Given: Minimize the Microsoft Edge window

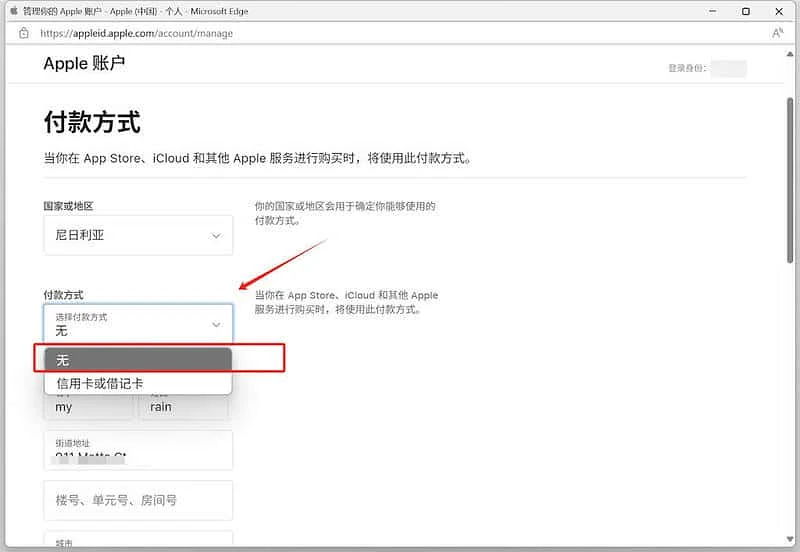Looking at the screenshot, I should tap(713, 11).
